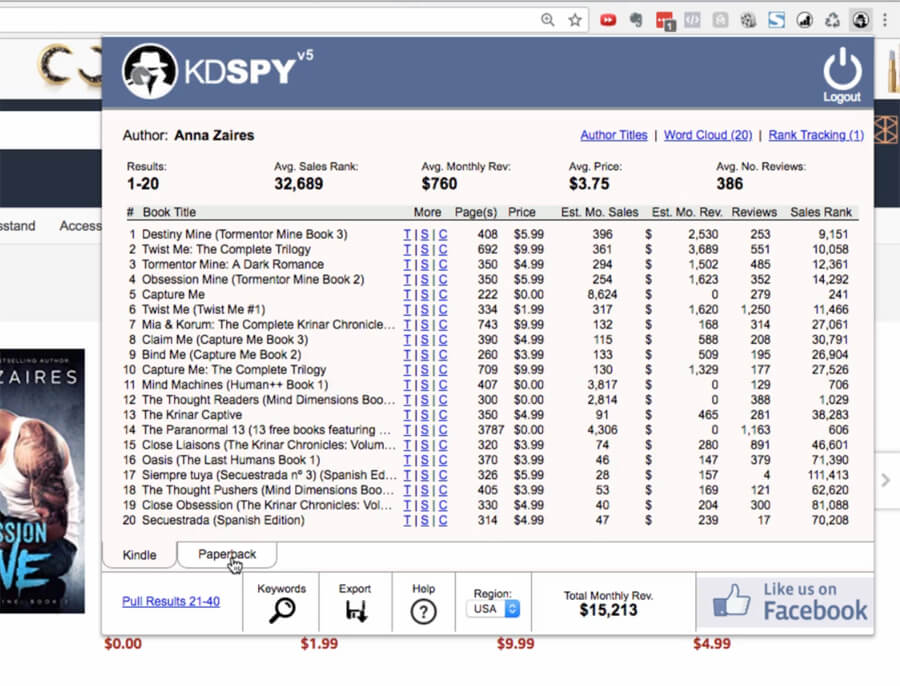Click the Sales Rank column header
The width and height of the screenshot is (900, 686).
click(x=821, y=212)
